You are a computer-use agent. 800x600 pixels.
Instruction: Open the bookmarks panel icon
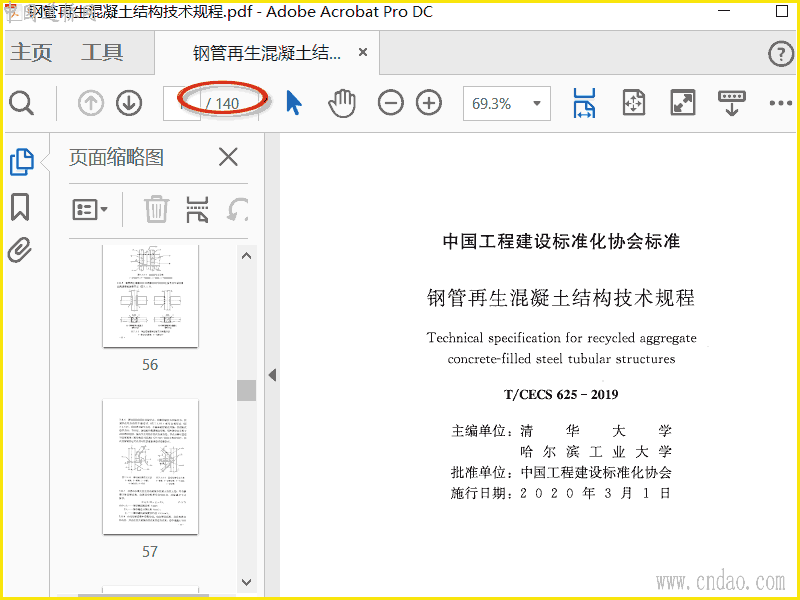pyautogui.click(x=20, y=207)
